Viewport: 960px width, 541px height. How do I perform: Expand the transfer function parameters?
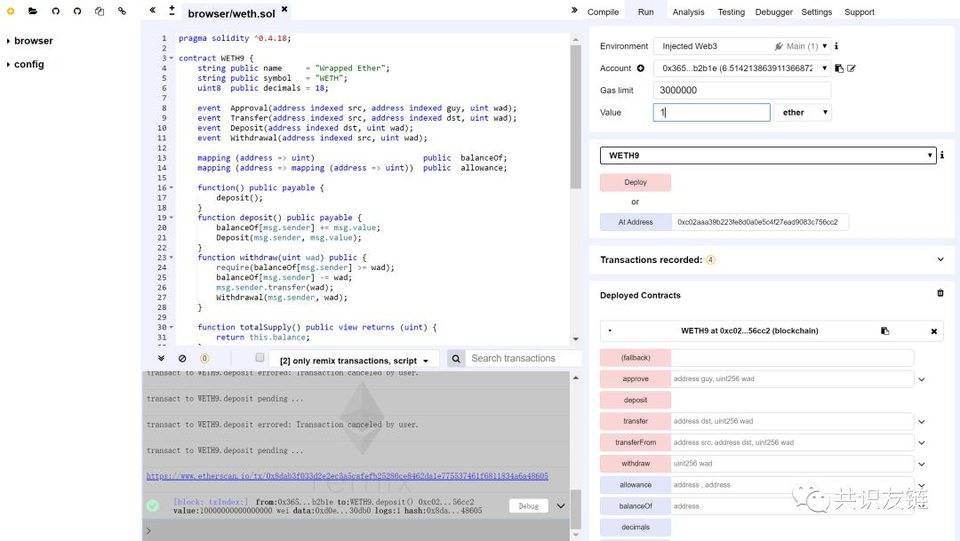point(921,422)
